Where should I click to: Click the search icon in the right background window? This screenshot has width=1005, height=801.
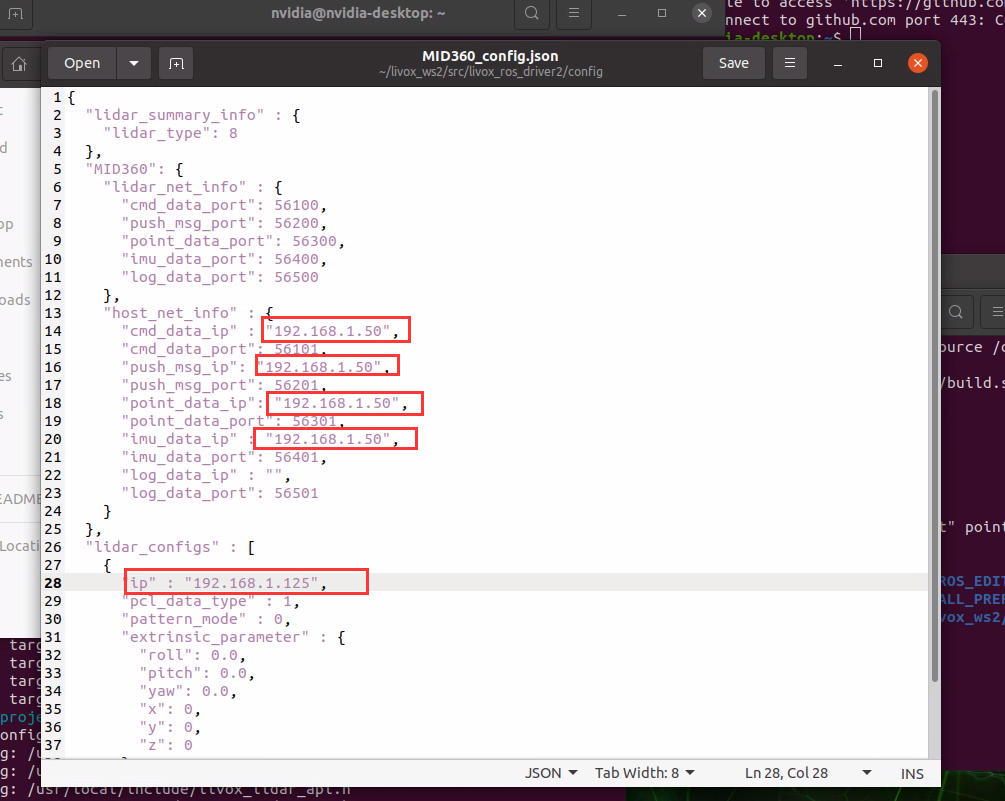(956, 312)
